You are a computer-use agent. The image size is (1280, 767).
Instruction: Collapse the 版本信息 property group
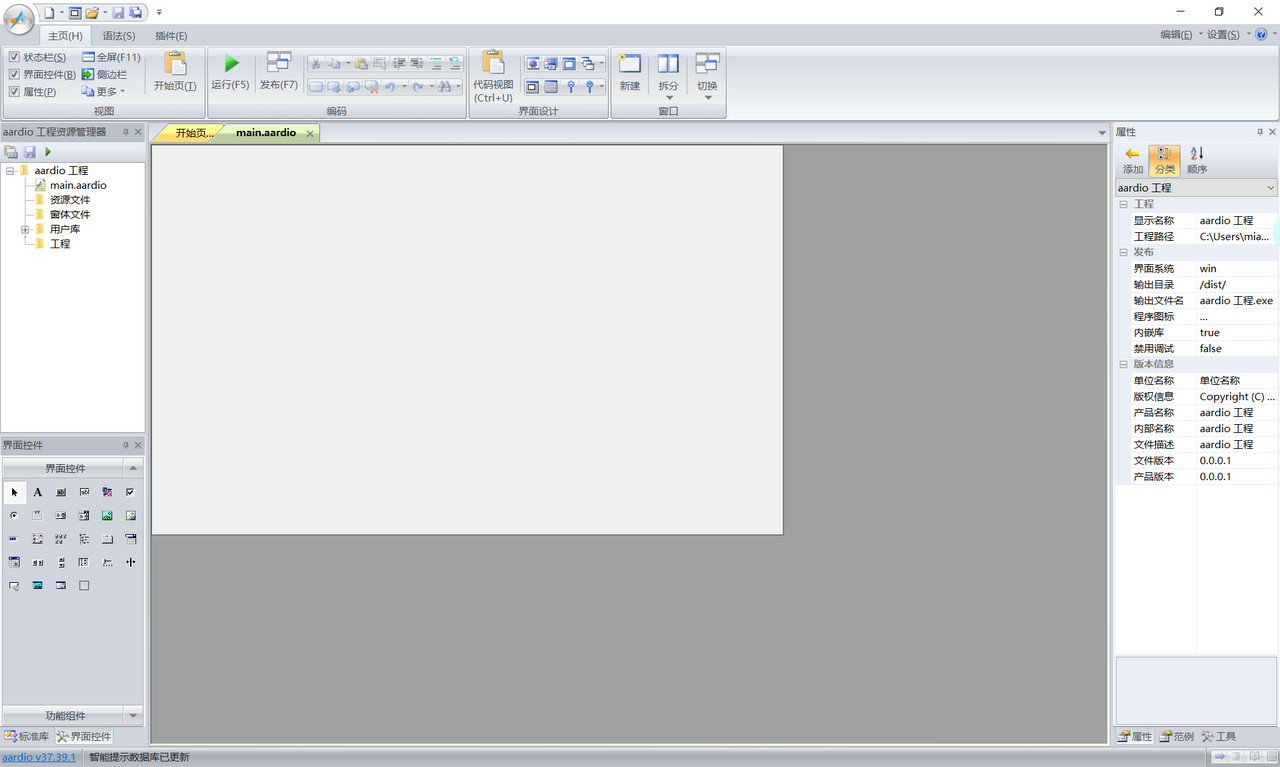click(x=1123, y=364)
